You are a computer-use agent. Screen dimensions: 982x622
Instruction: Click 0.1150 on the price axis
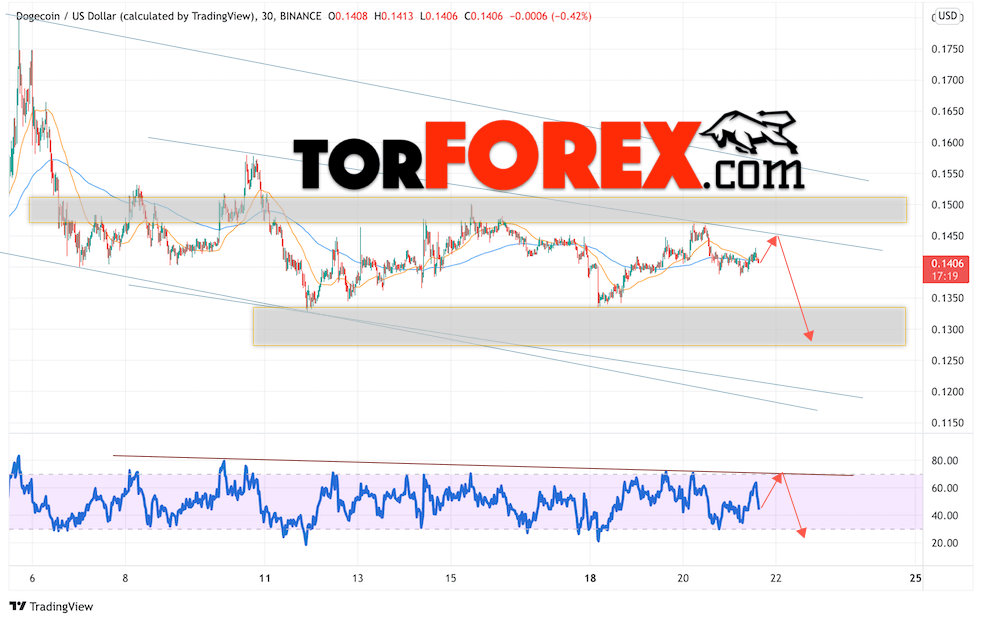coord(947,423)
